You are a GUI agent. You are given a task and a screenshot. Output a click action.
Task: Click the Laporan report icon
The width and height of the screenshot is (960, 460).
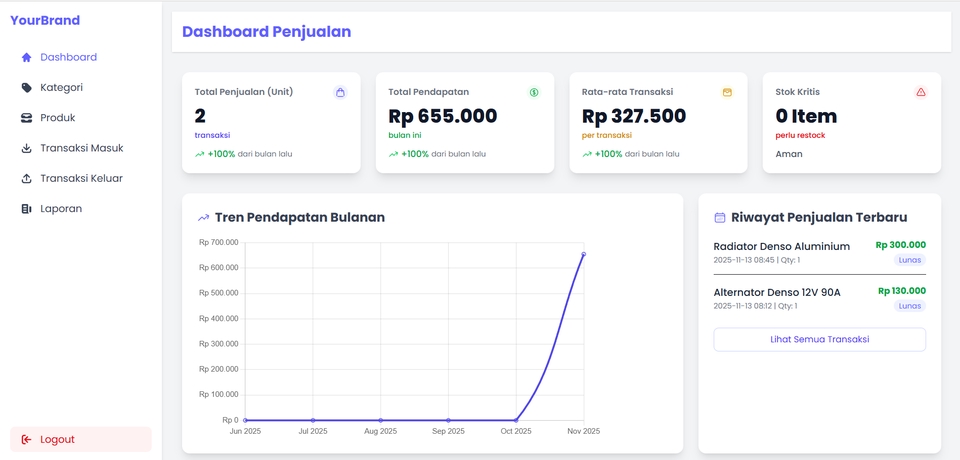[26, 209]
